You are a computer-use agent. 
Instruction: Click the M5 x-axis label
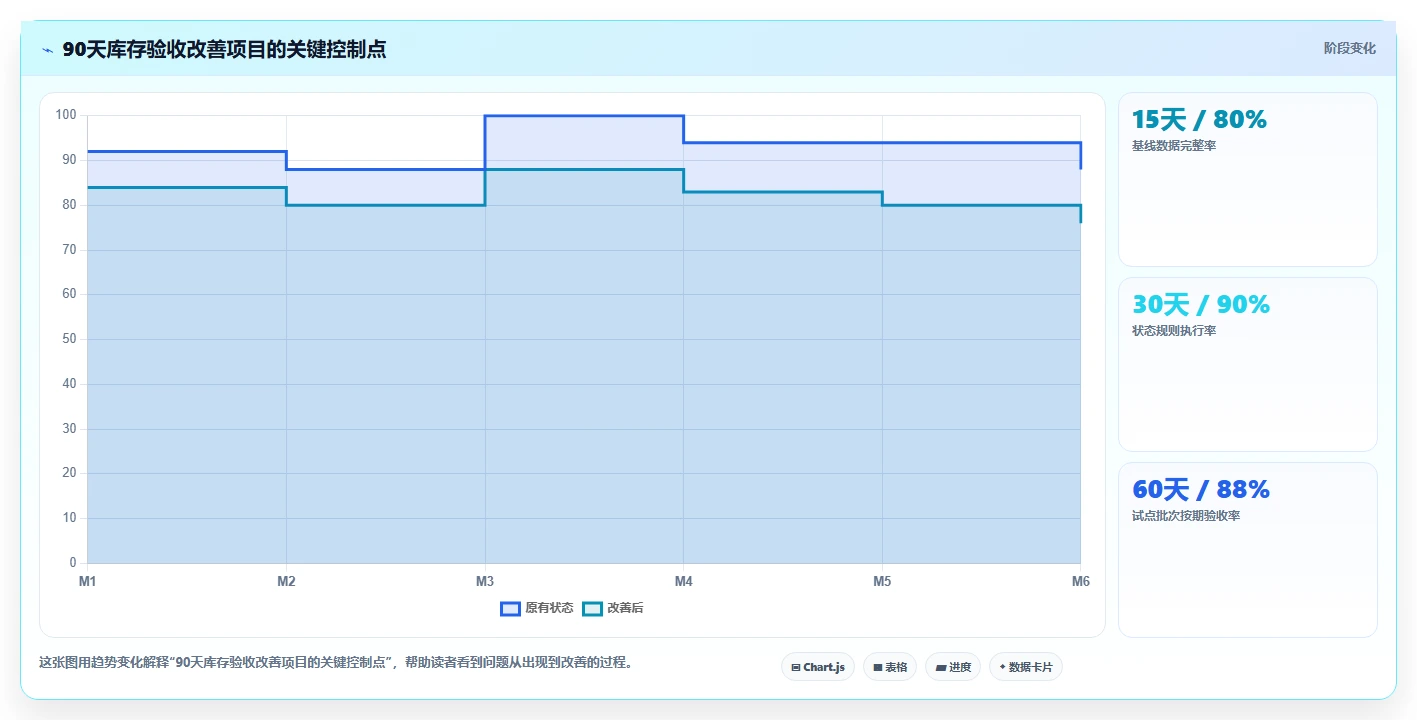(x=882, y=581)
